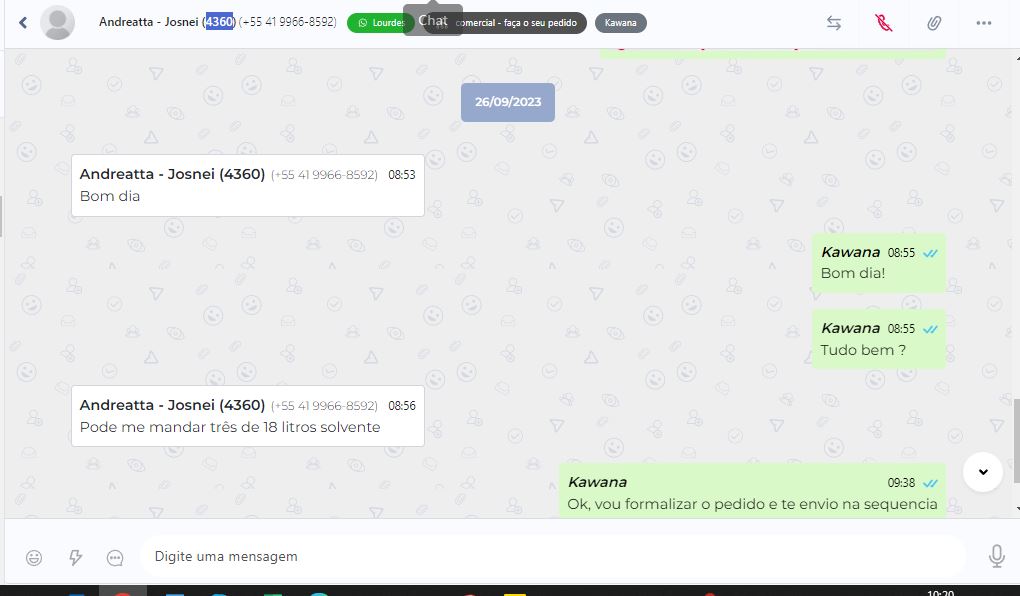Click the contact's profile avatar
The height and width of the screenshot is (596, 1020).
(58, 22)
